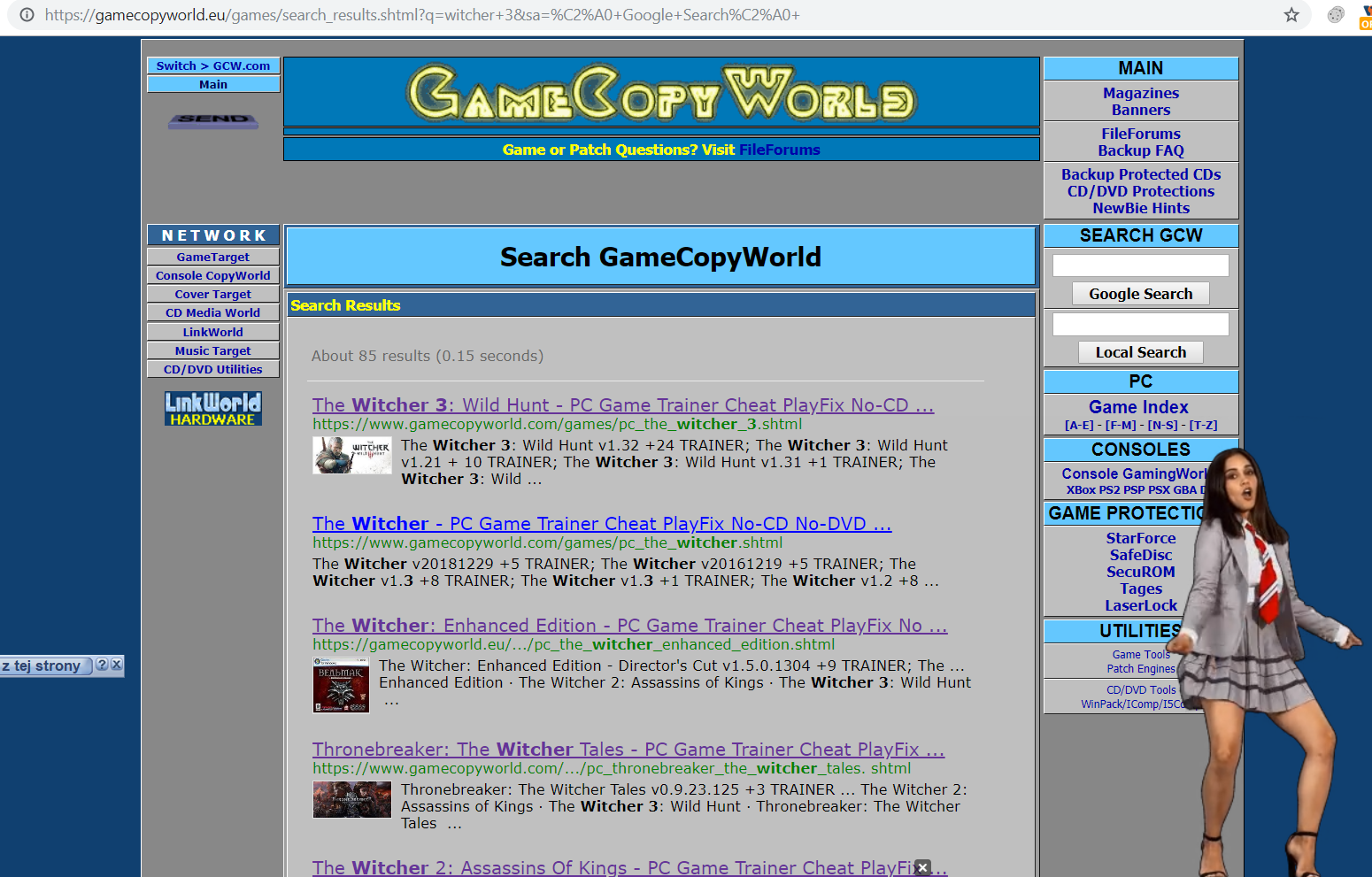Go to the Main page link

213,84
